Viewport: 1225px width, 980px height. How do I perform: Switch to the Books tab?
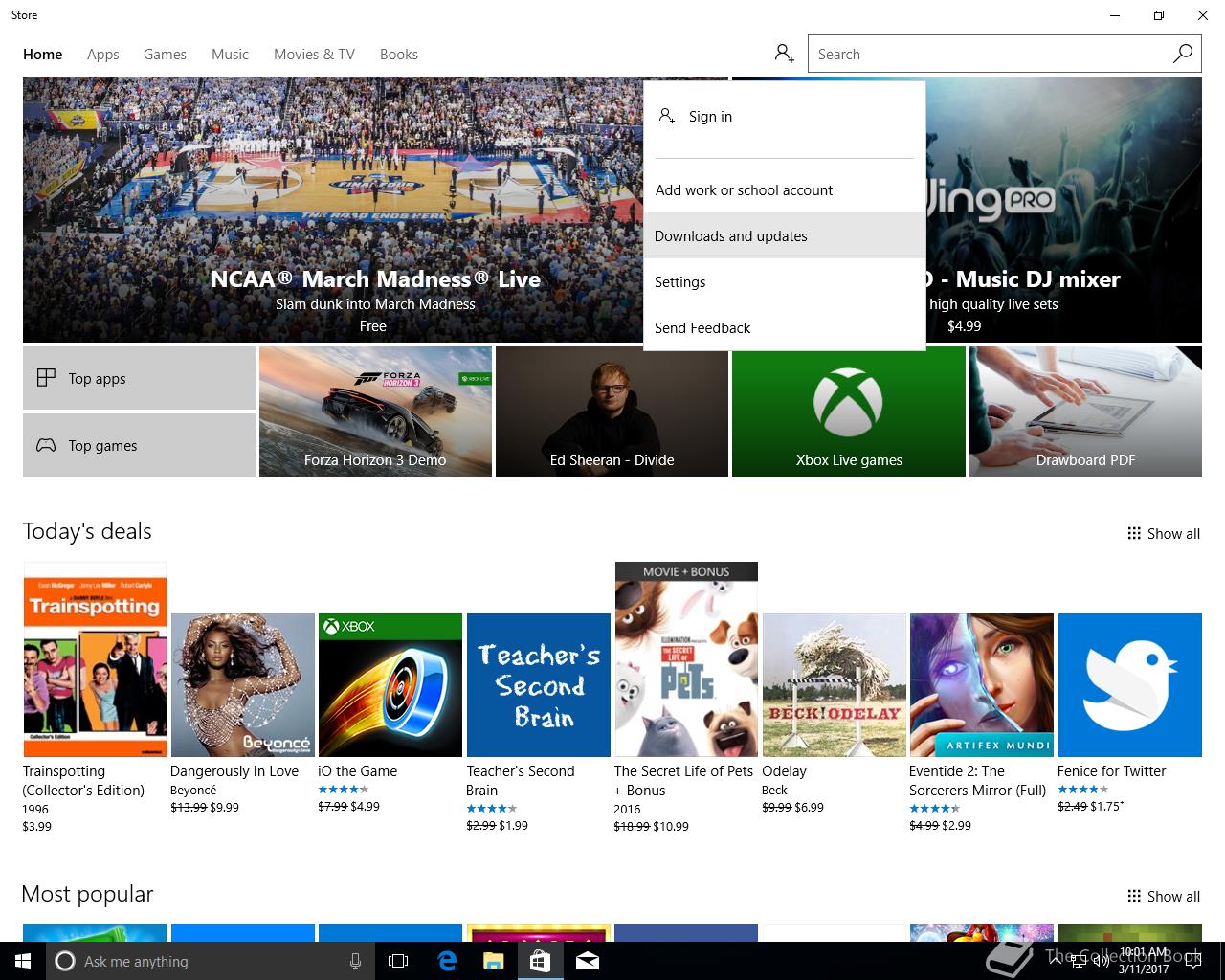click(x=399, y=55)
